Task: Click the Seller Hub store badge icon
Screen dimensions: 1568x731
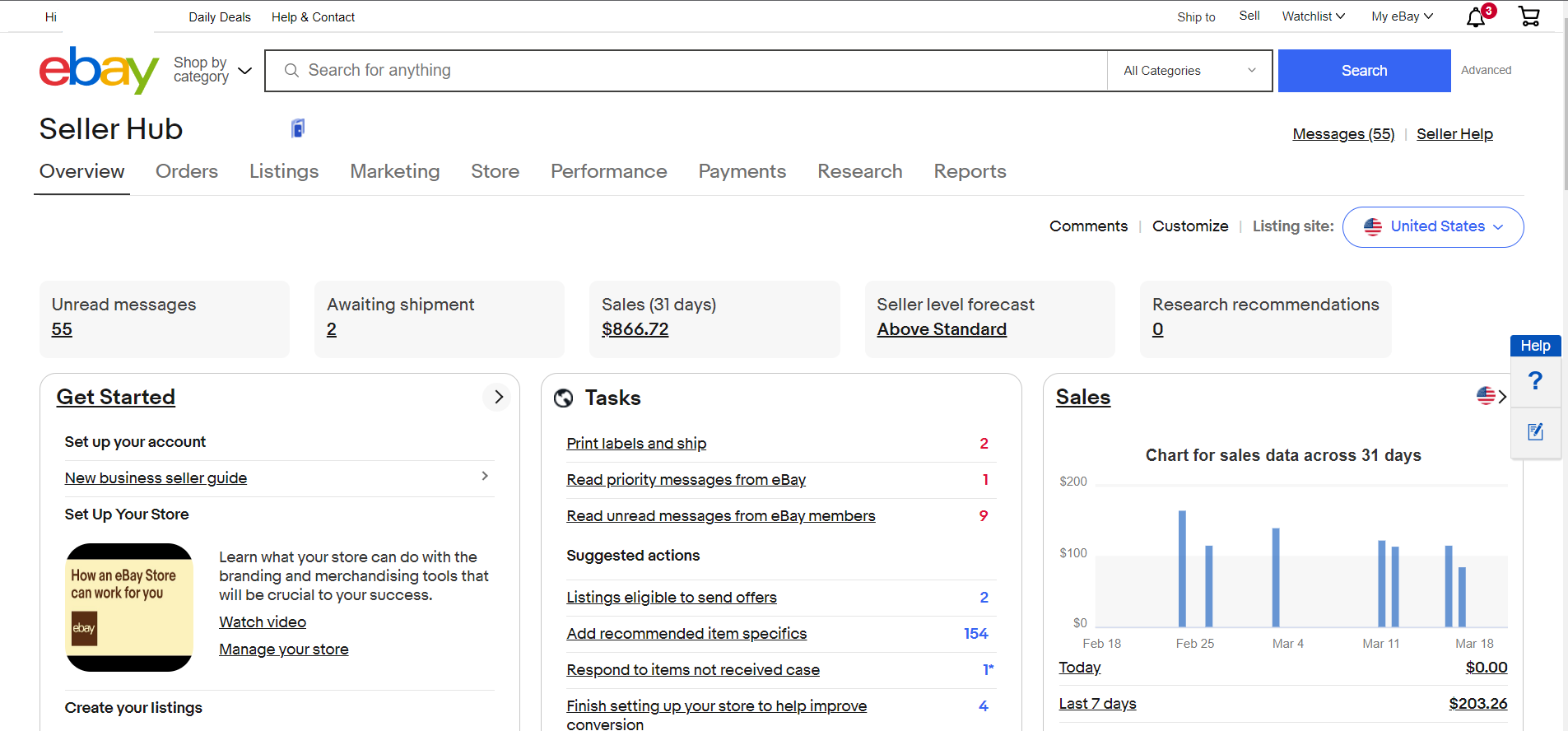Action: 298,128
